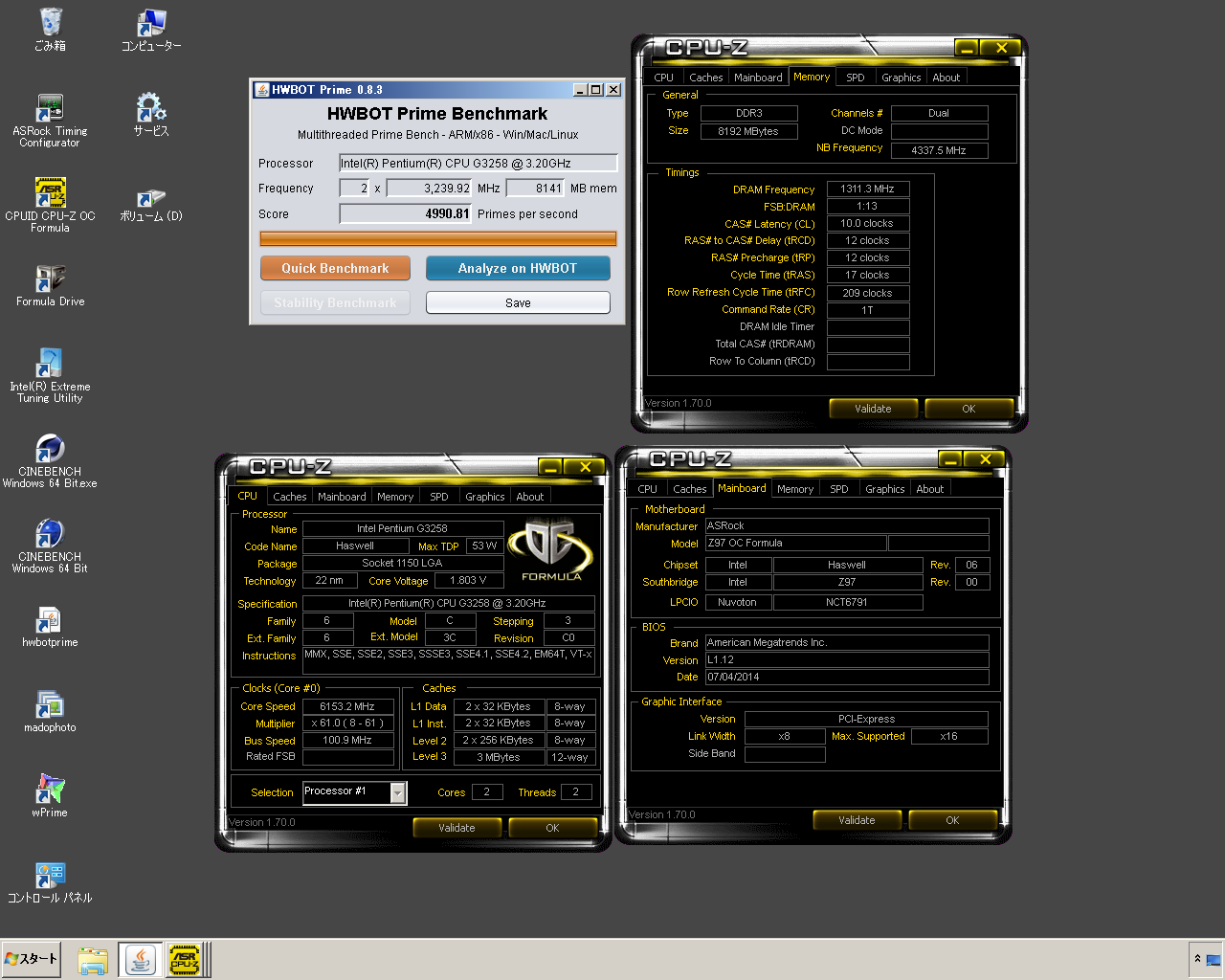
Task: Open Intel Extreme Tuning Utility shortcut
Action: coord(50,375)
